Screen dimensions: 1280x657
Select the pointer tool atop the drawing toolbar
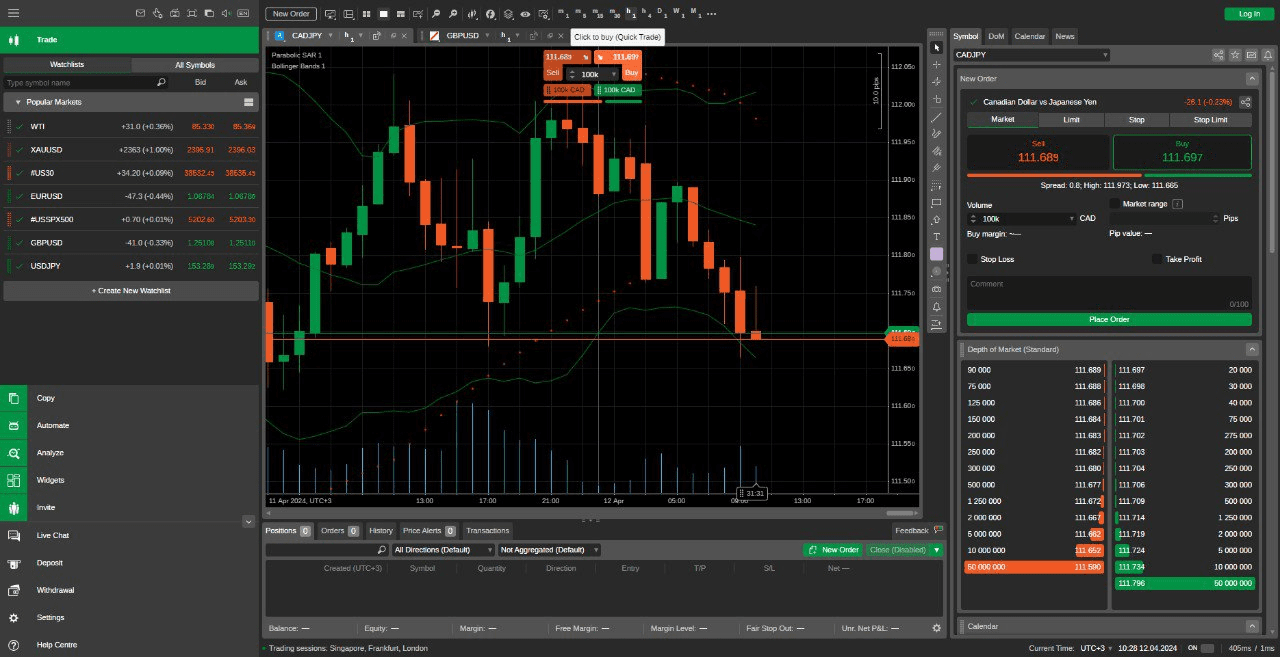(x=936, y=47)
